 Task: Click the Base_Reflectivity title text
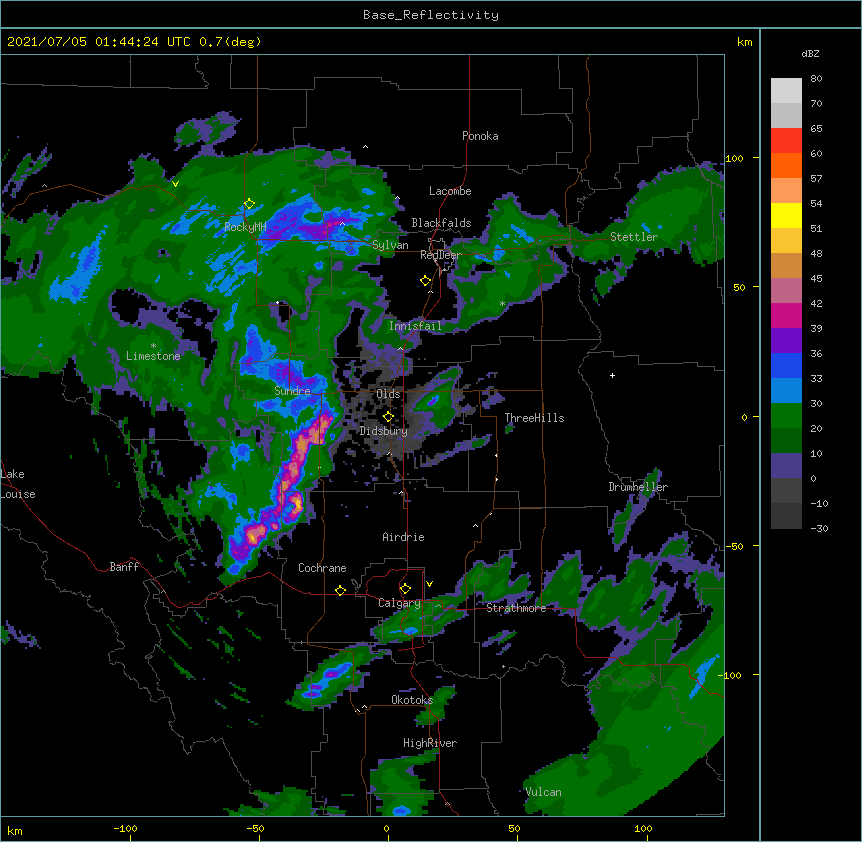coord(430,15)
